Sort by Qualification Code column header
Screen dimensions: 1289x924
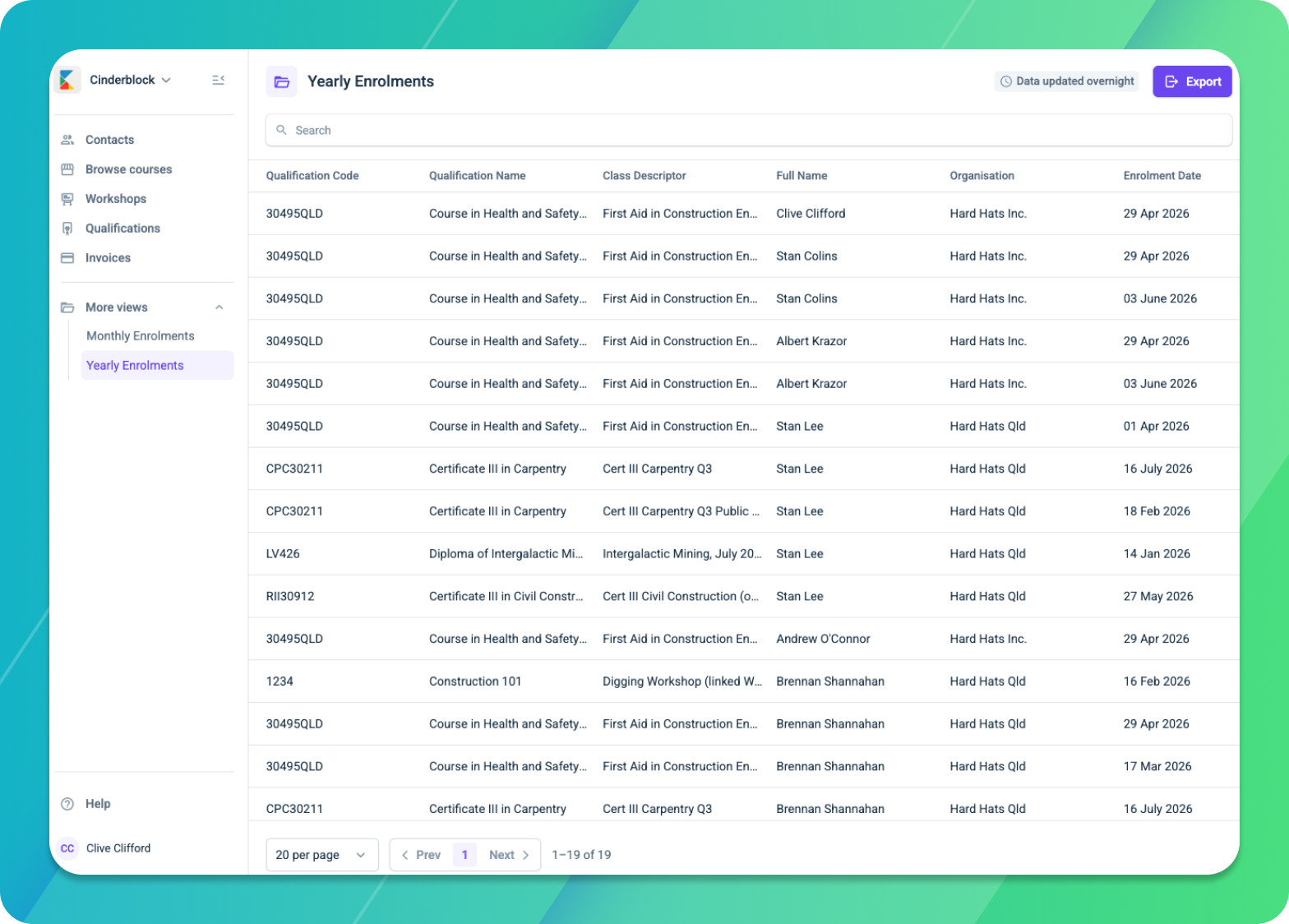click(312, 176)
